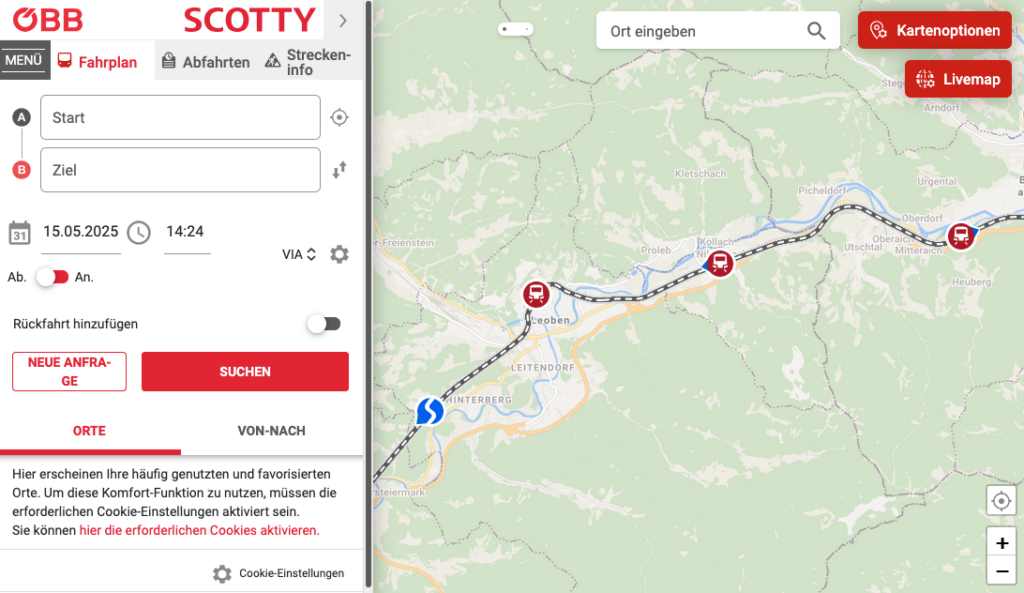Open the MENÜ button
The height and width of the screenshot is (593, 1024).
point(25,60)
